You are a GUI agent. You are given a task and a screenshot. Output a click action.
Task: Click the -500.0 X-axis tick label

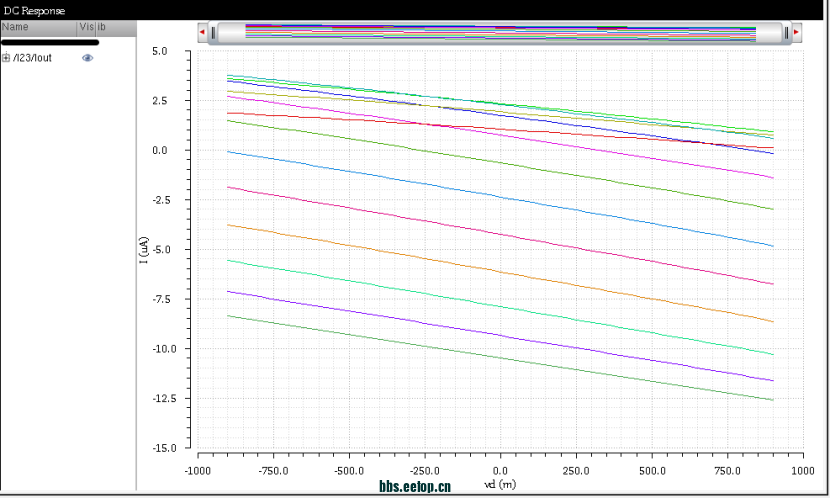[349, 471]
